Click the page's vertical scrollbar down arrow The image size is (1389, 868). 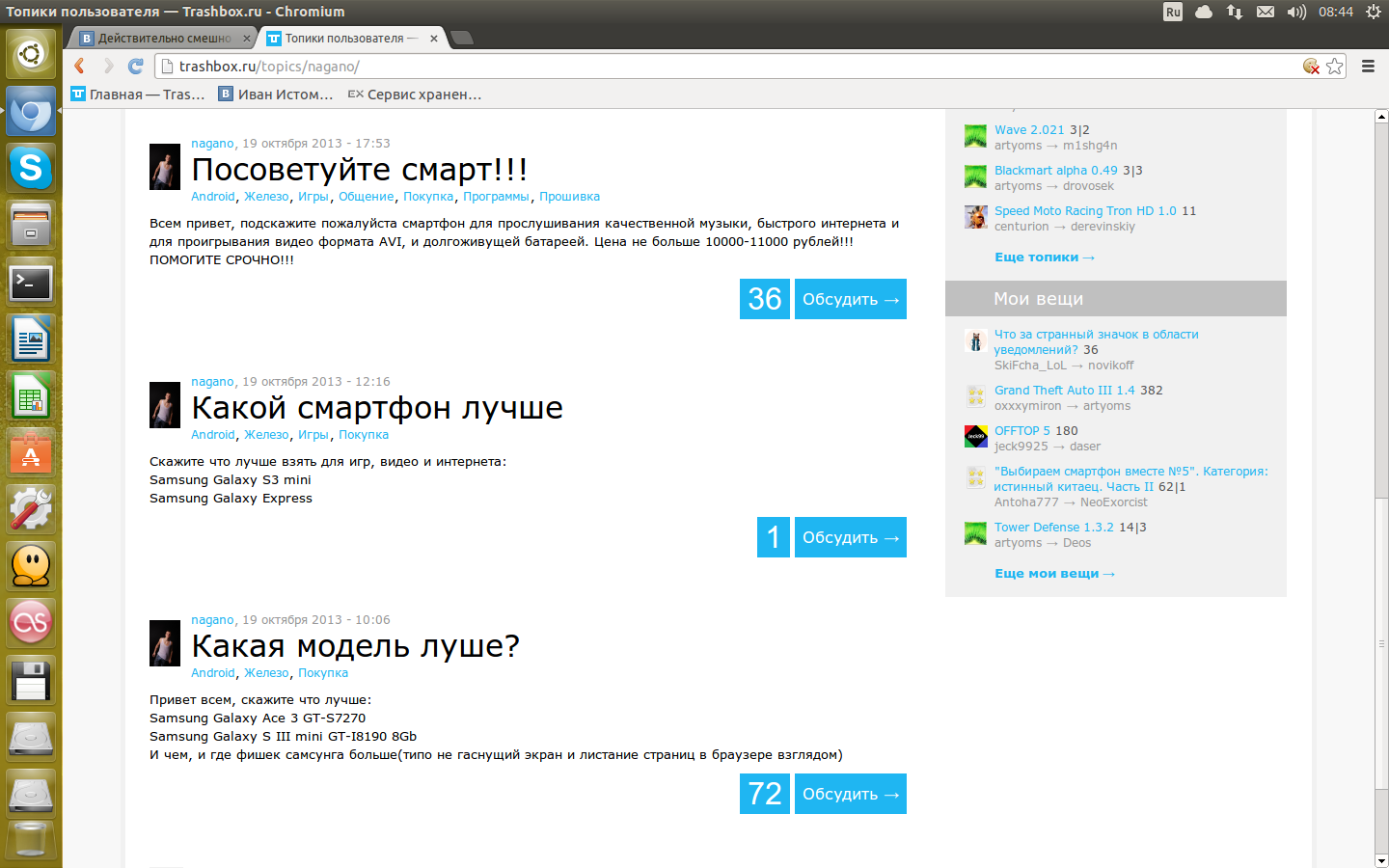pos(1381,860)
